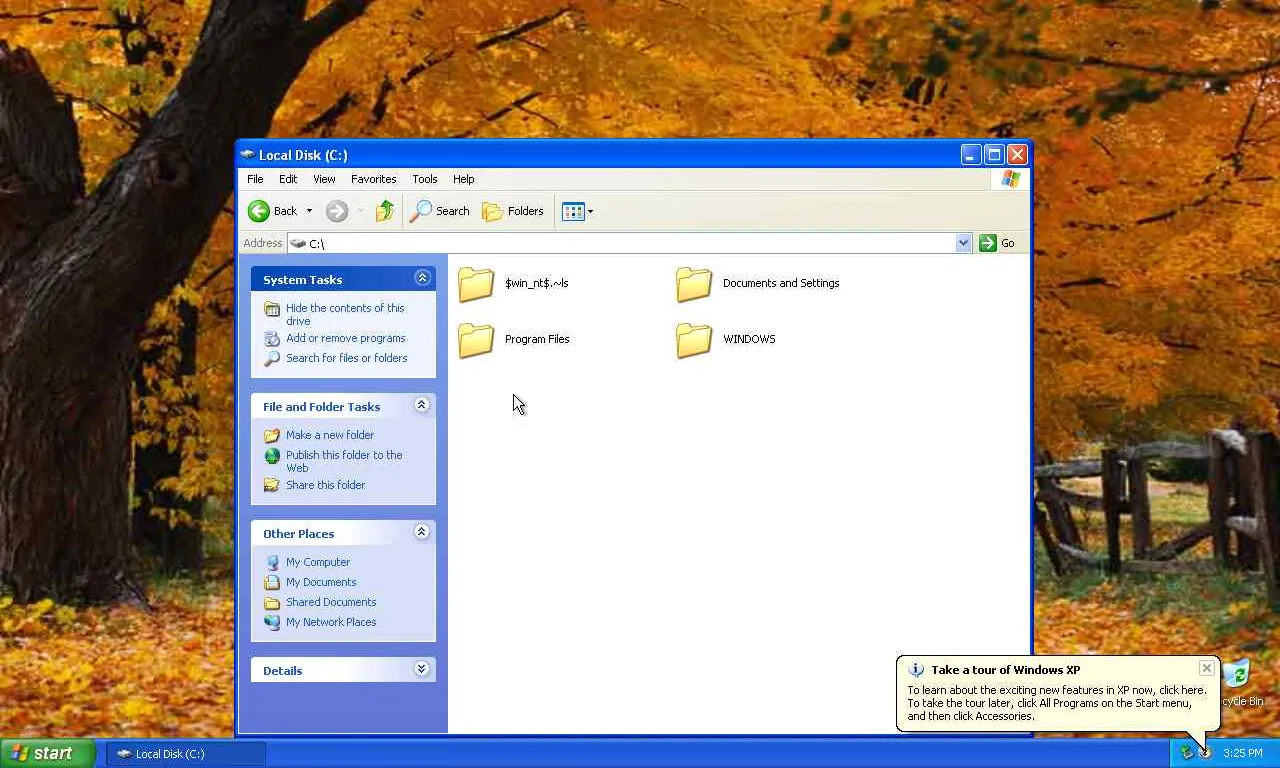Click the tour icon in the system tray
Image resolution: width=1280 pixels, height=768 pixels.
click(1204, 753)
